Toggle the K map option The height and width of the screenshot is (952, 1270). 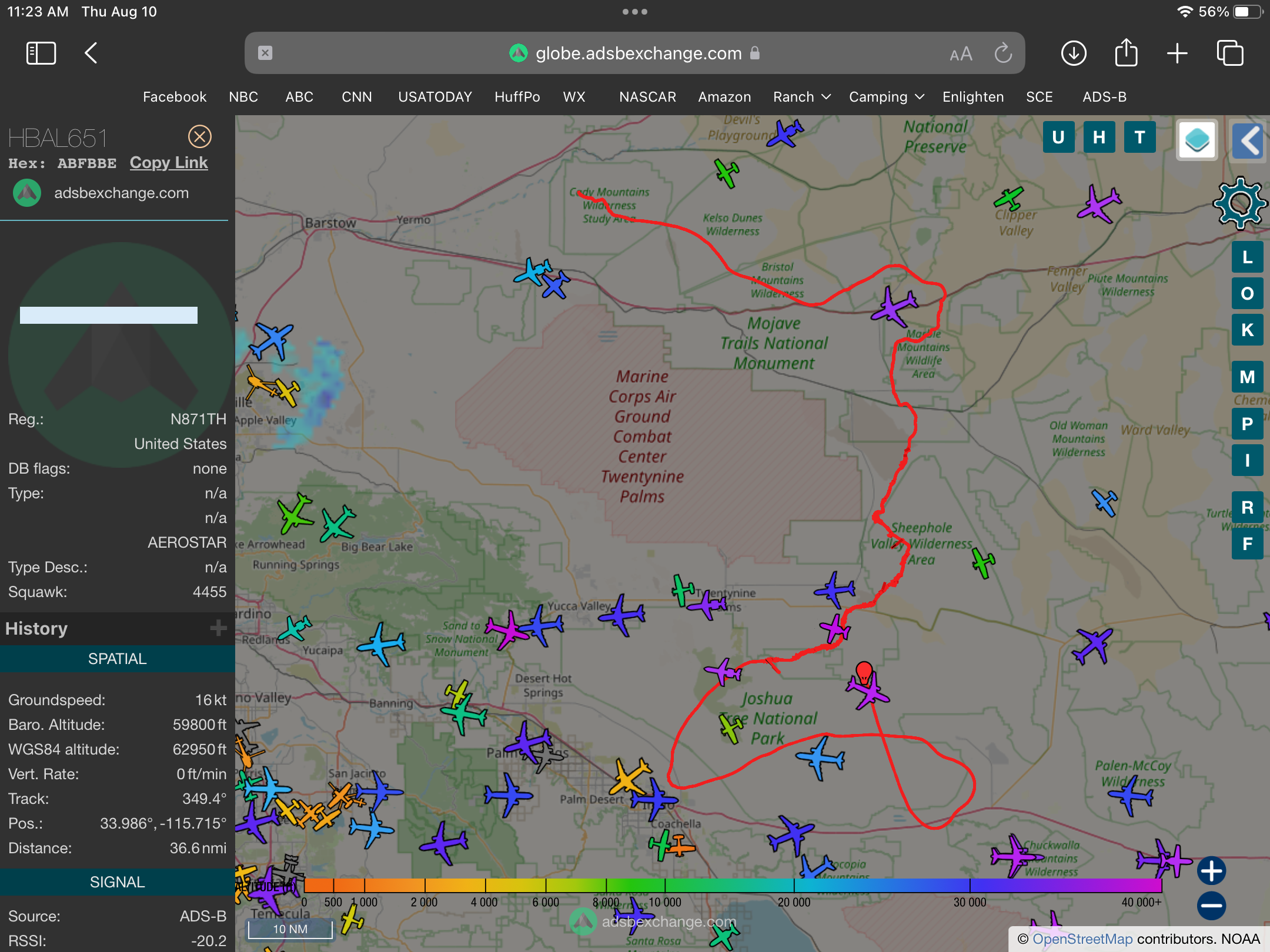1247,330
